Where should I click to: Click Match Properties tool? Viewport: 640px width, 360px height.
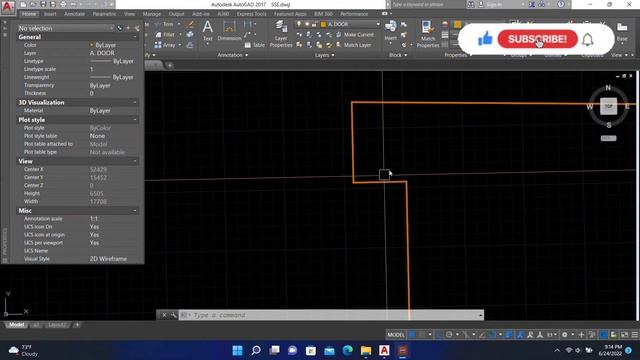[428, 34]
